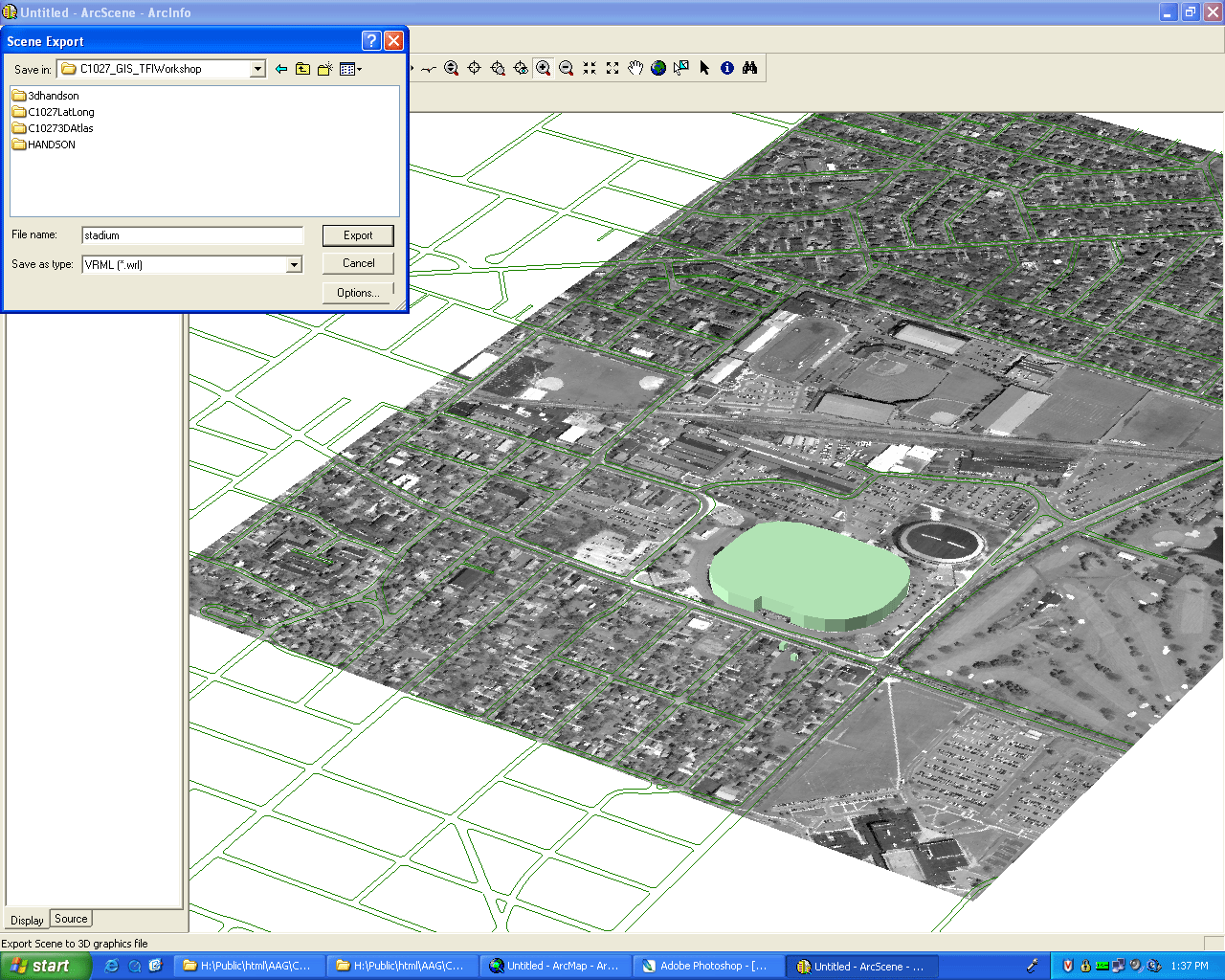Select the Pan hand tool
Viewport: 1225px width, 980px height.
pyautogui.click(x=635, y=68)
